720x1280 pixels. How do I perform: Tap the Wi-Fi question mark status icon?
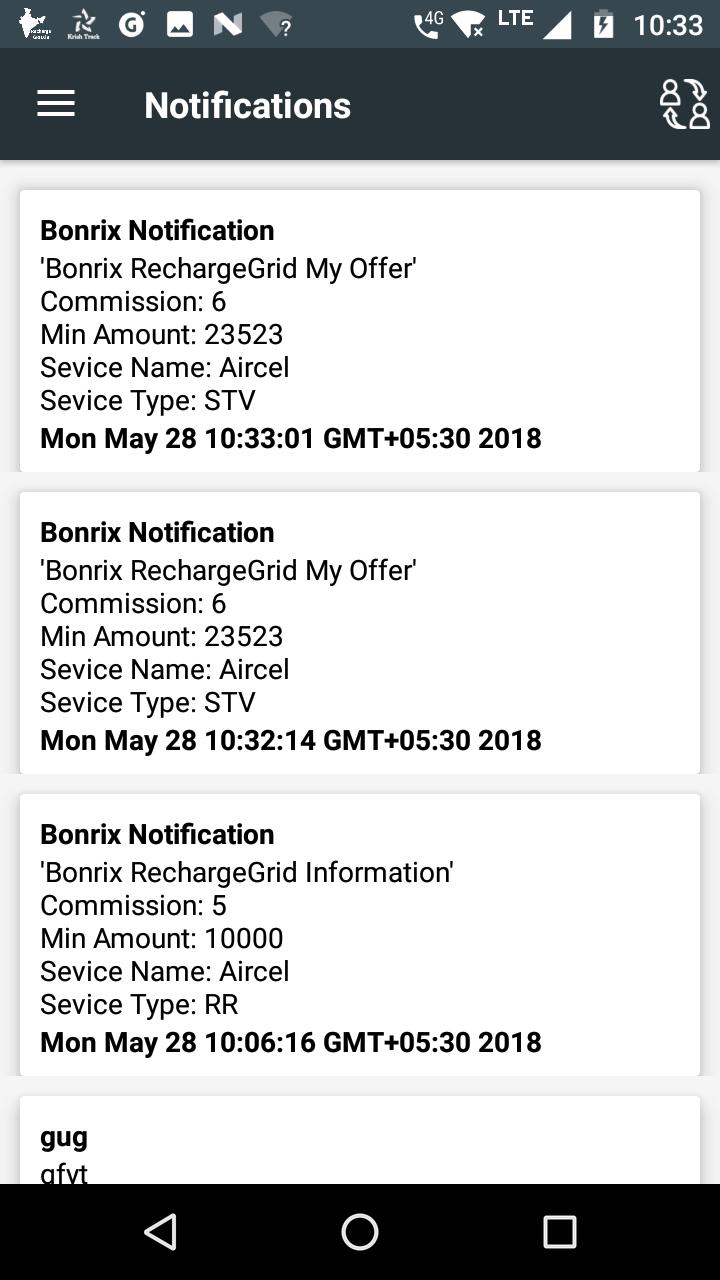277,24
